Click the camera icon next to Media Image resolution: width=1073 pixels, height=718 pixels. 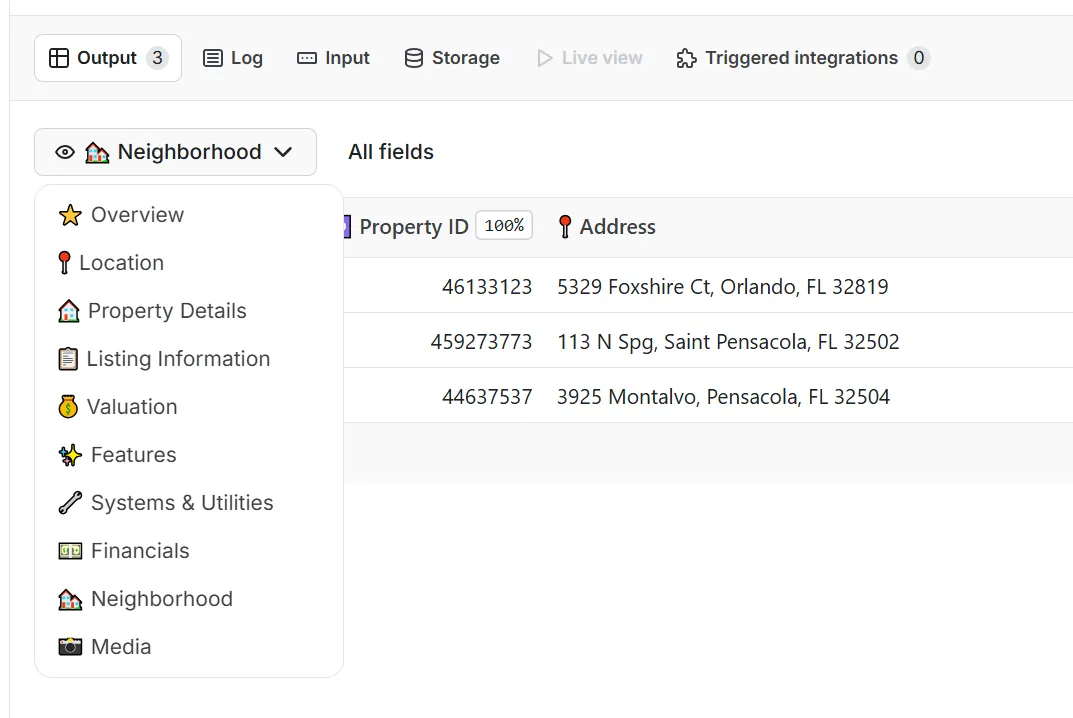(x=68, y=646)
